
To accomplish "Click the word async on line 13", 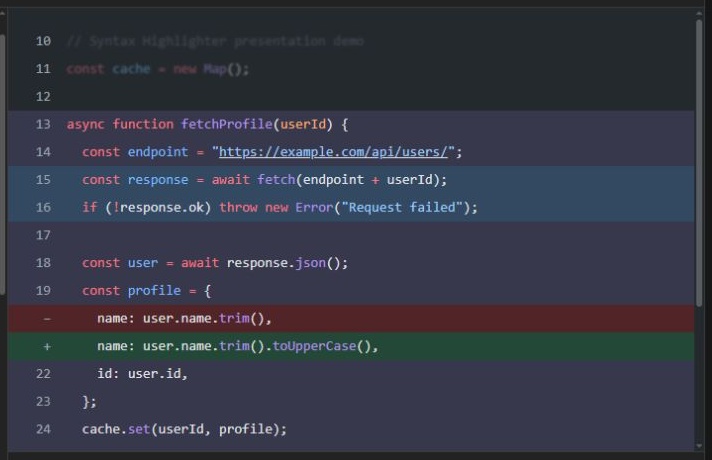I will click(x=86, y=124).
